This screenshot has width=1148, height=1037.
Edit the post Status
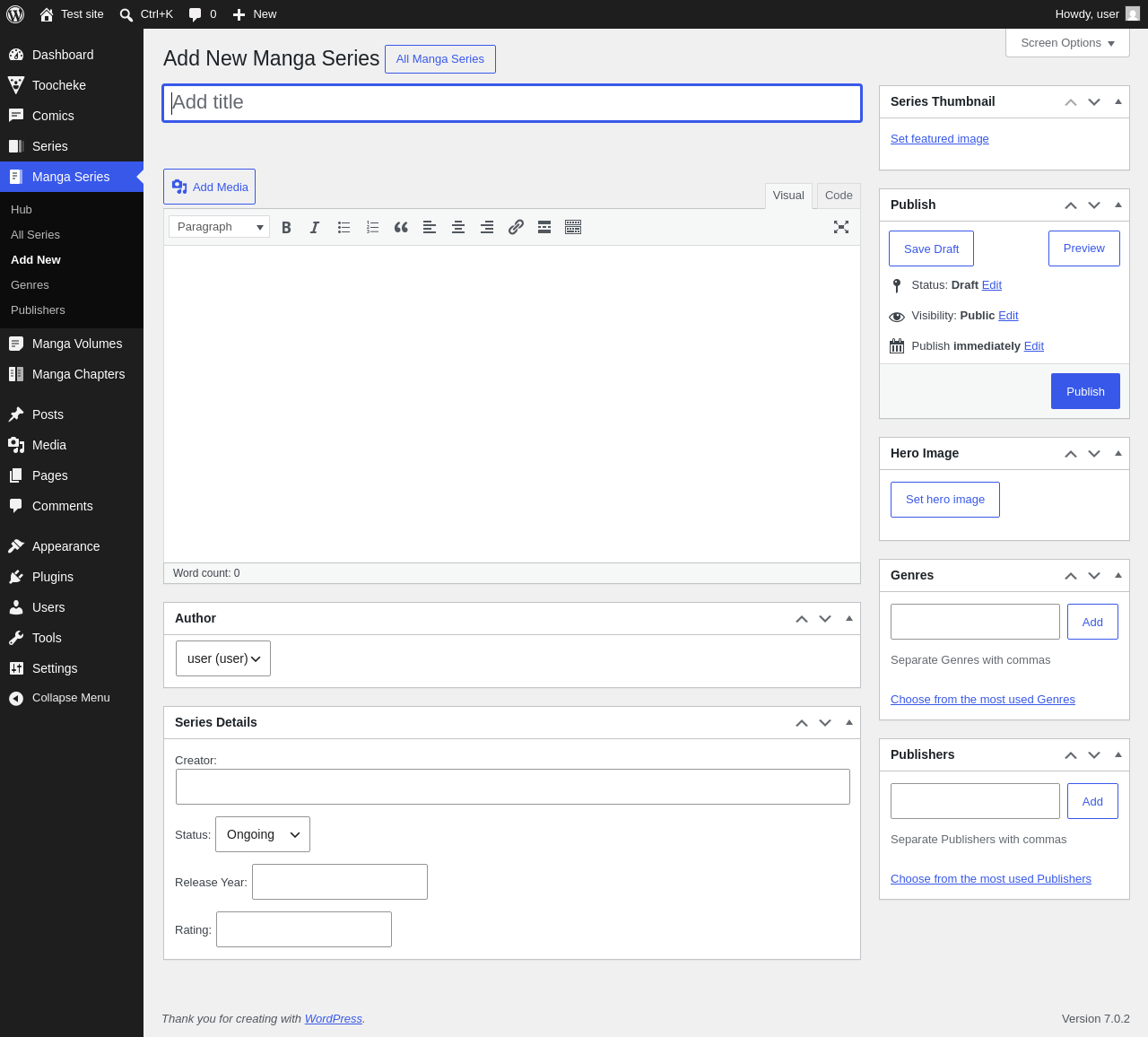coord(992,285)
